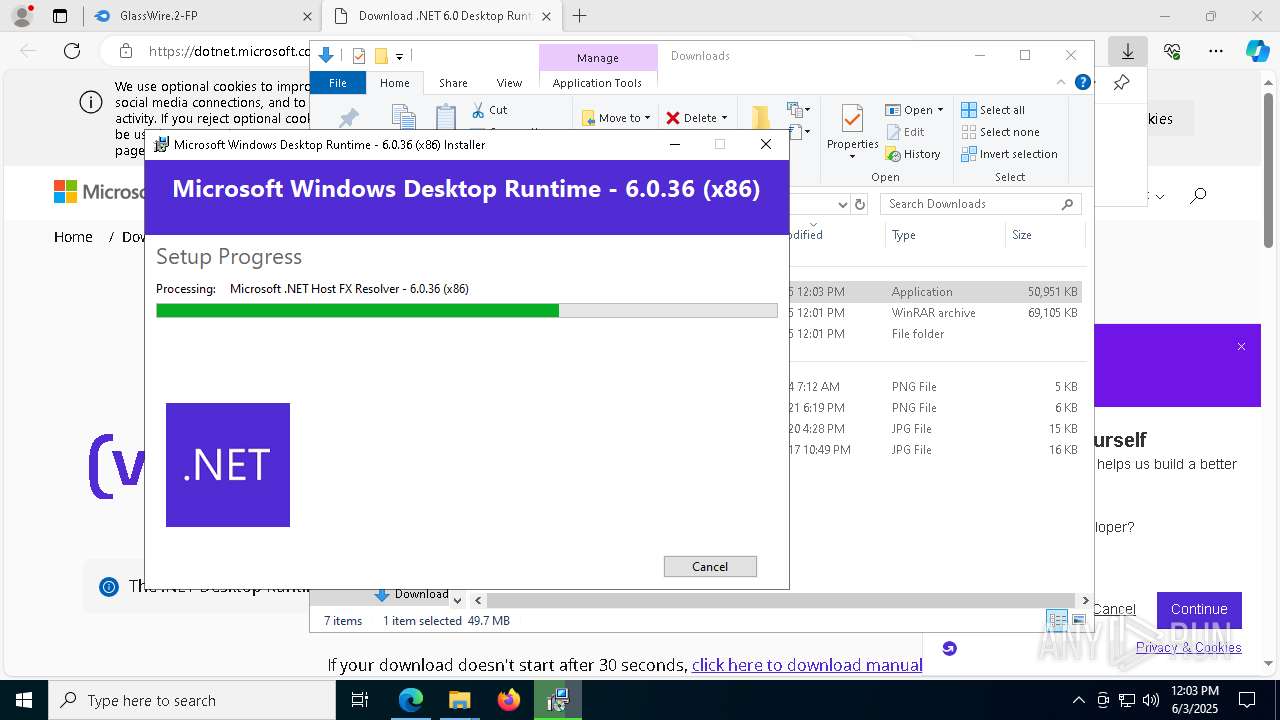Click the Cut scissors icon

tap(478, 110)
